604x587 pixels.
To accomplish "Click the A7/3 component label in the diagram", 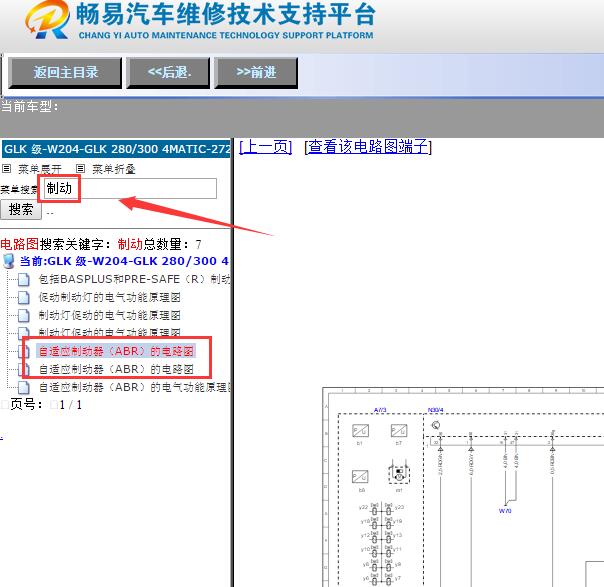I will click(380, 410).
